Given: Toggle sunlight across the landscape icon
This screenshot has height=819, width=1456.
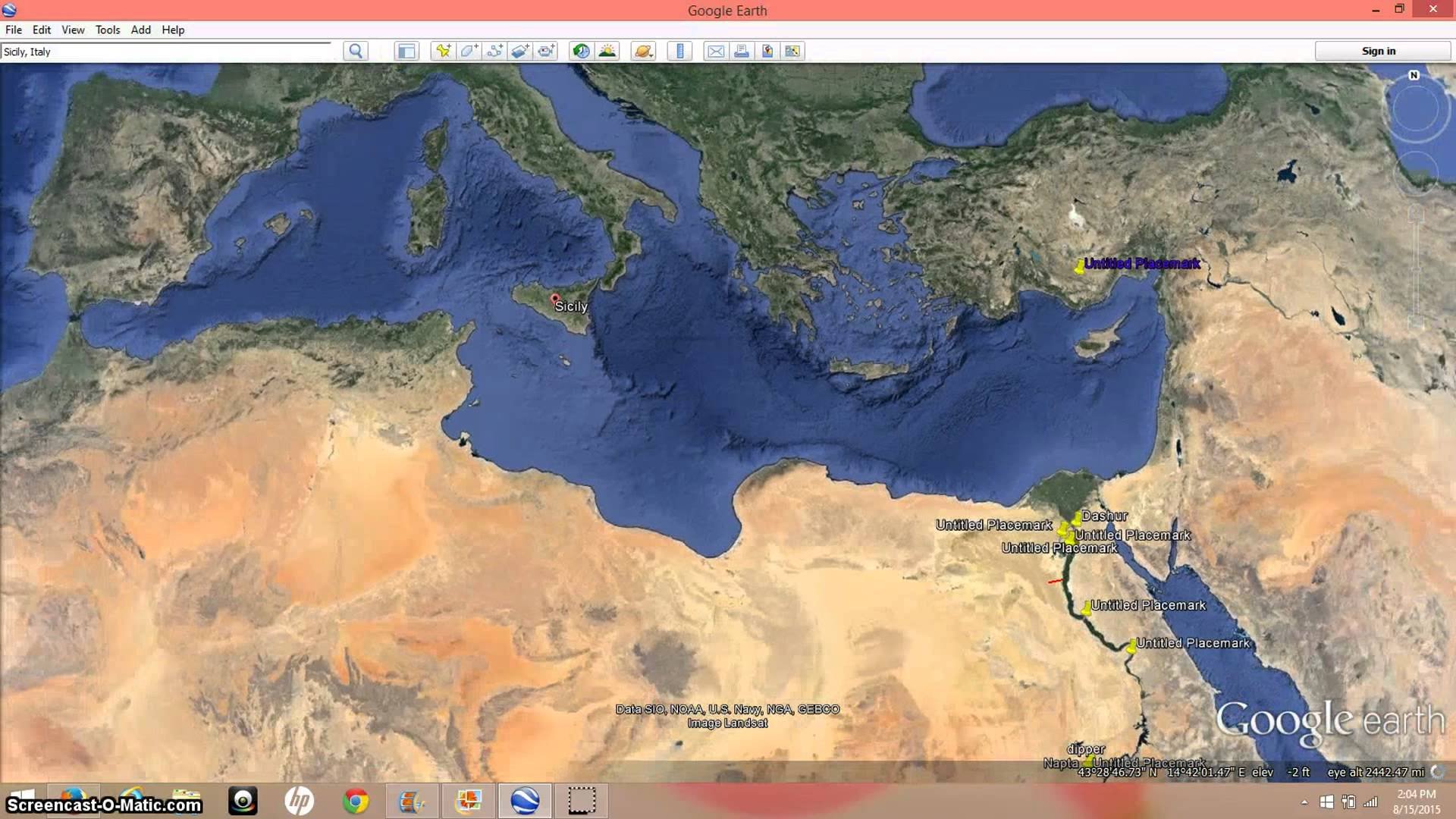Looking at the screenshot, I should coord(607,51).
